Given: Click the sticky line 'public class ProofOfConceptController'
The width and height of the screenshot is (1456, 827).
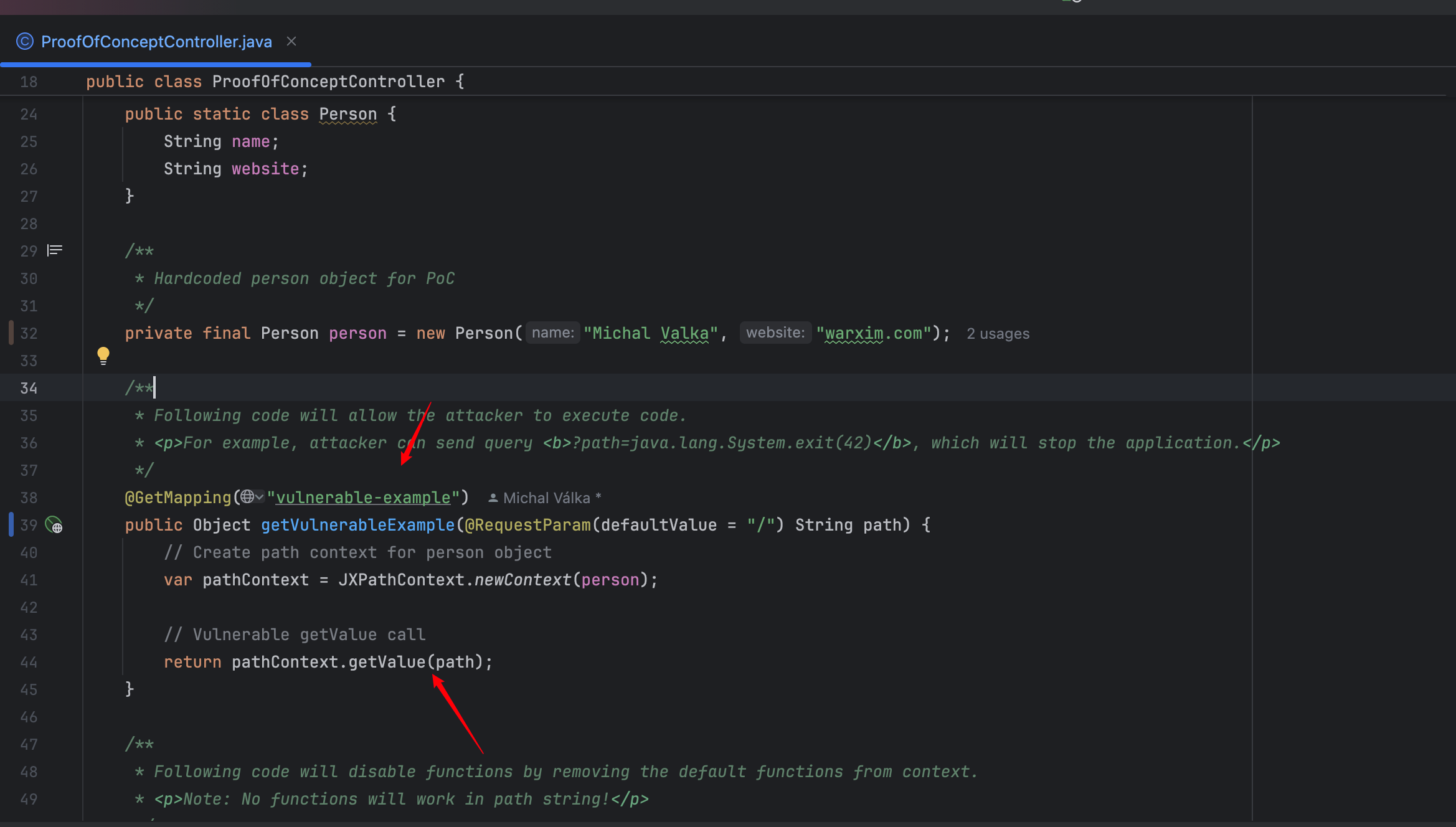Looking at the screenshot, I should pyautogui.click(x=275, y=82).
